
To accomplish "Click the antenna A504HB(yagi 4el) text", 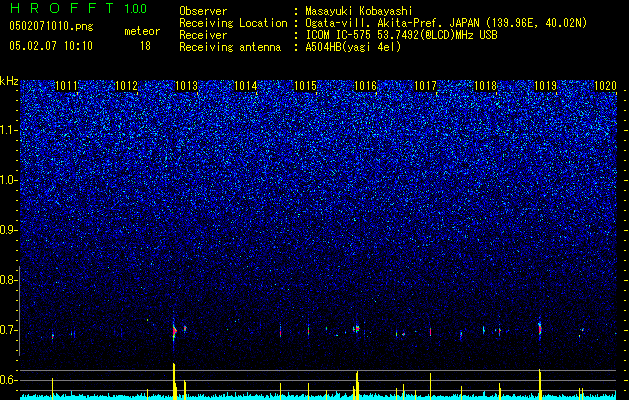I will pos(353,47).
